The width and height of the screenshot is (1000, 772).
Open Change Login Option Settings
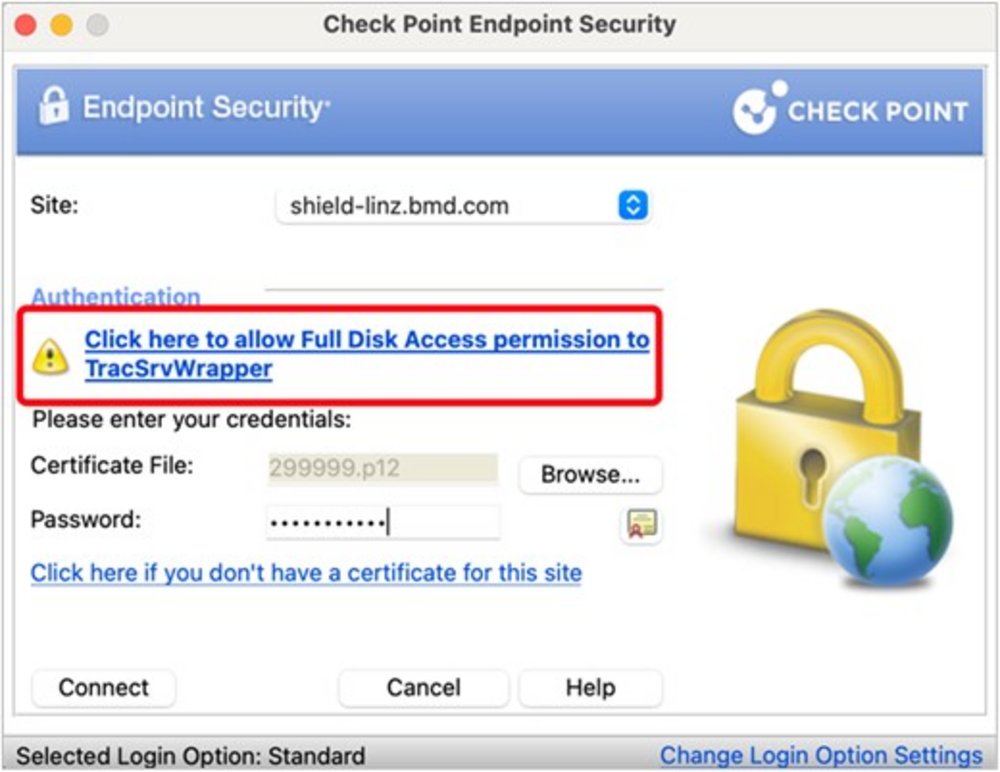pos(821,755)
